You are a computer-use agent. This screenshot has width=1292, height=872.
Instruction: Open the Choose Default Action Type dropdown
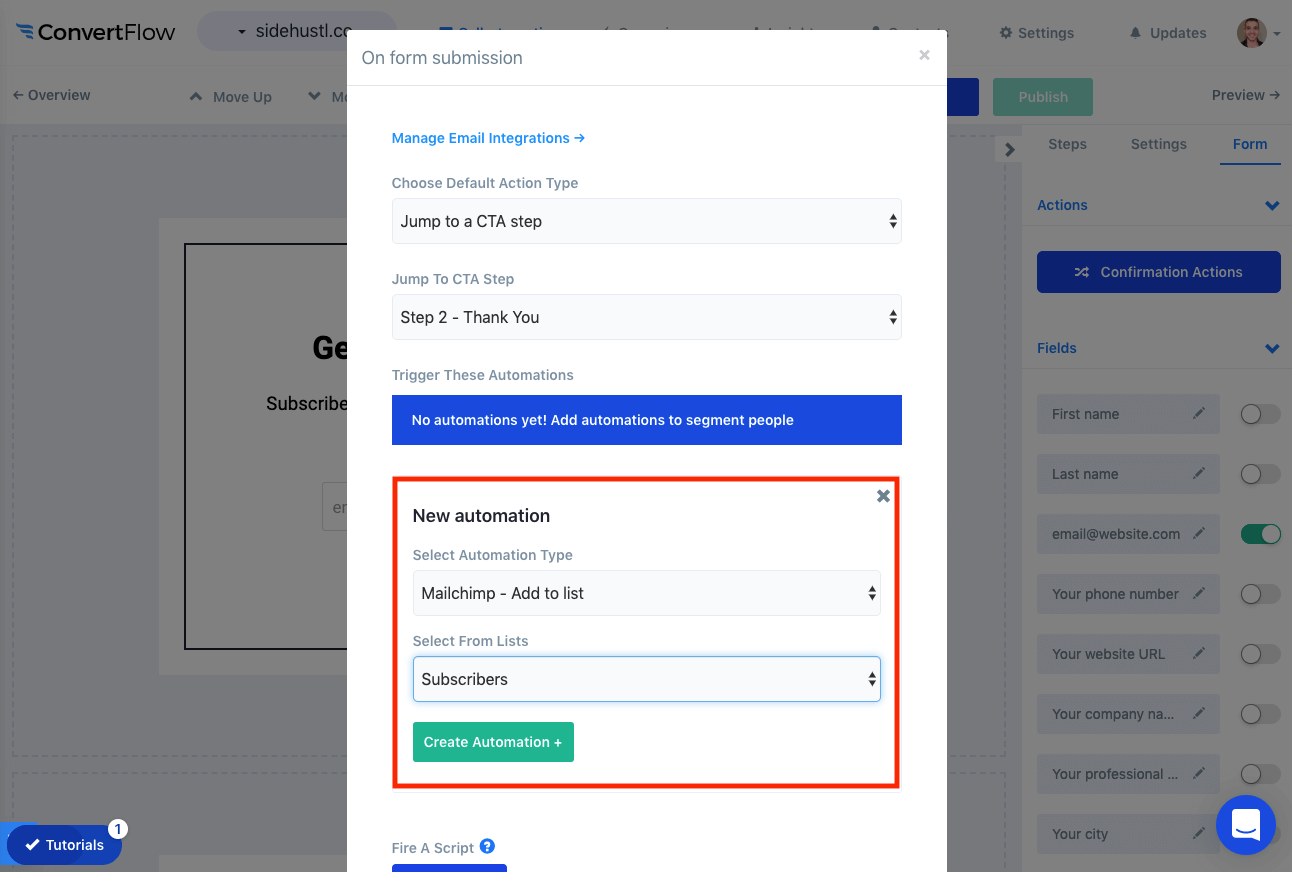click(646, 221)
